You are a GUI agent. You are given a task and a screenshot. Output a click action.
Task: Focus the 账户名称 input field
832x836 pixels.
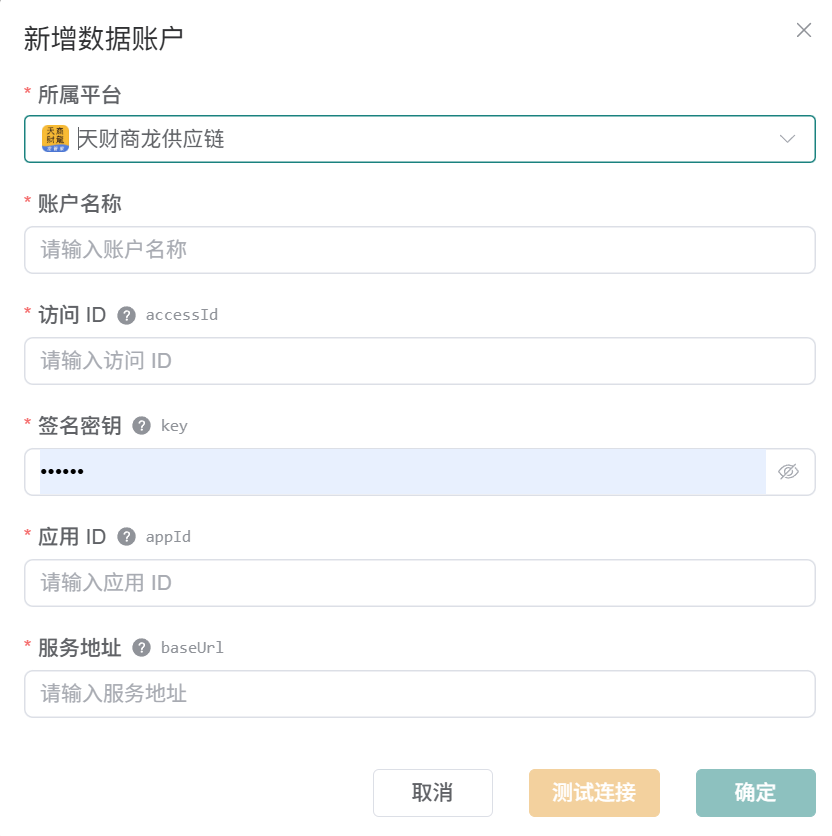[x=420, y=250]
